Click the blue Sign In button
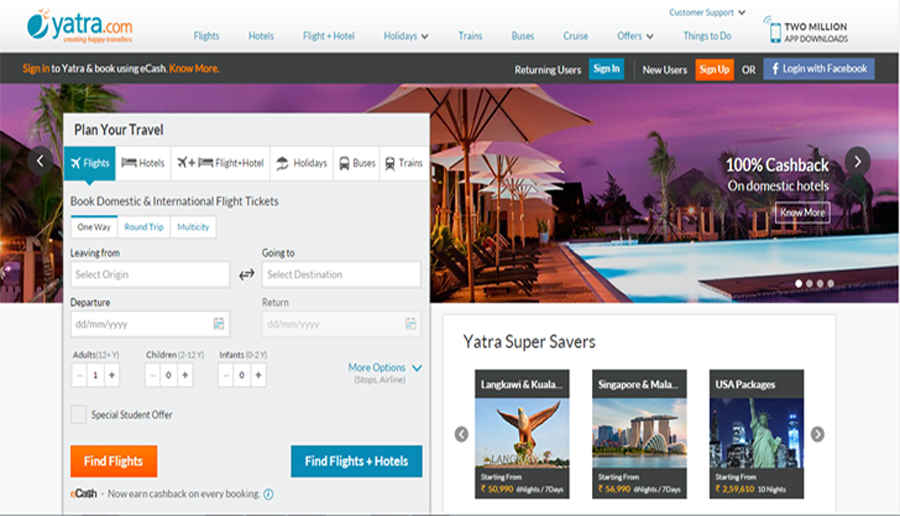This screenshot has width=900, height=516. click(607, 69)
